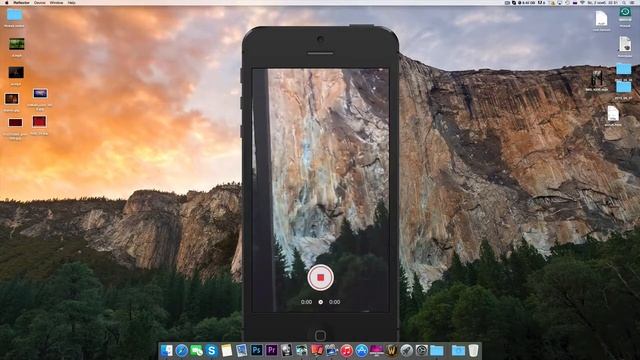The width and height of the screenshot is (640, 360).
Task: Open the Launchpad rocket icon
Action: 407,350
